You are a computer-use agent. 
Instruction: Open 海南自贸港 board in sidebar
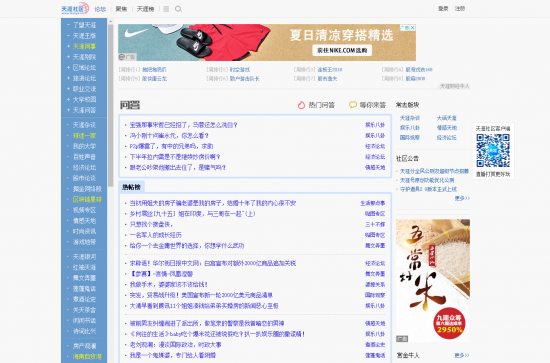(87, 356)
